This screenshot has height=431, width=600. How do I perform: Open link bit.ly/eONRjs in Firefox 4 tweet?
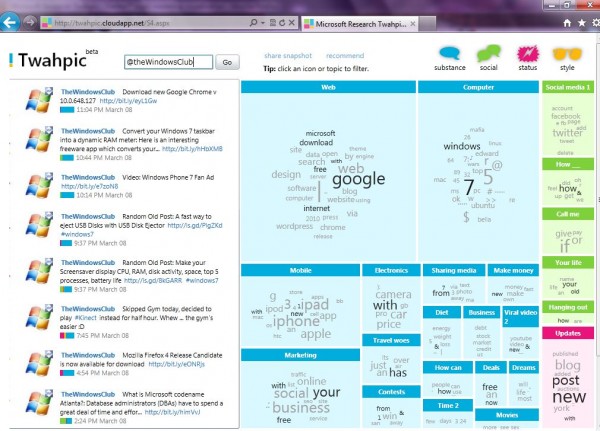pyautogui.click(x=176, y=364)
